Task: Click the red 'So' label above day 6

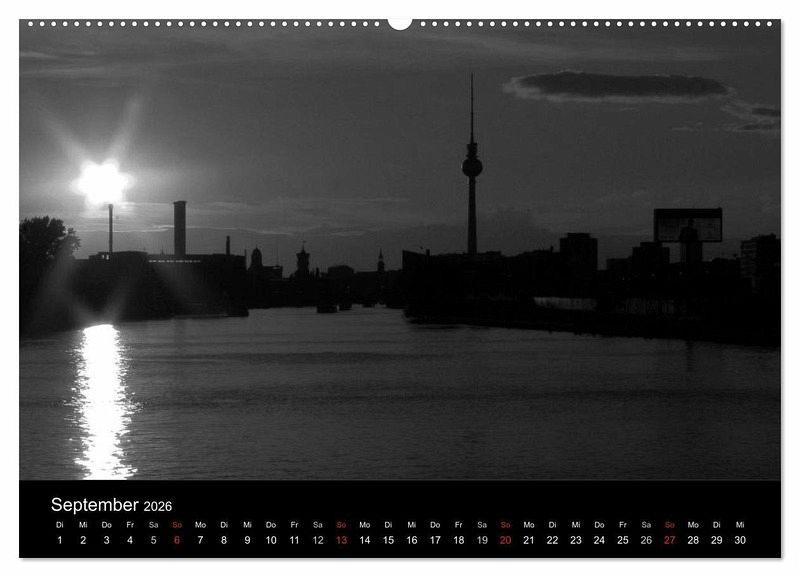Action: tap(177, 525)
